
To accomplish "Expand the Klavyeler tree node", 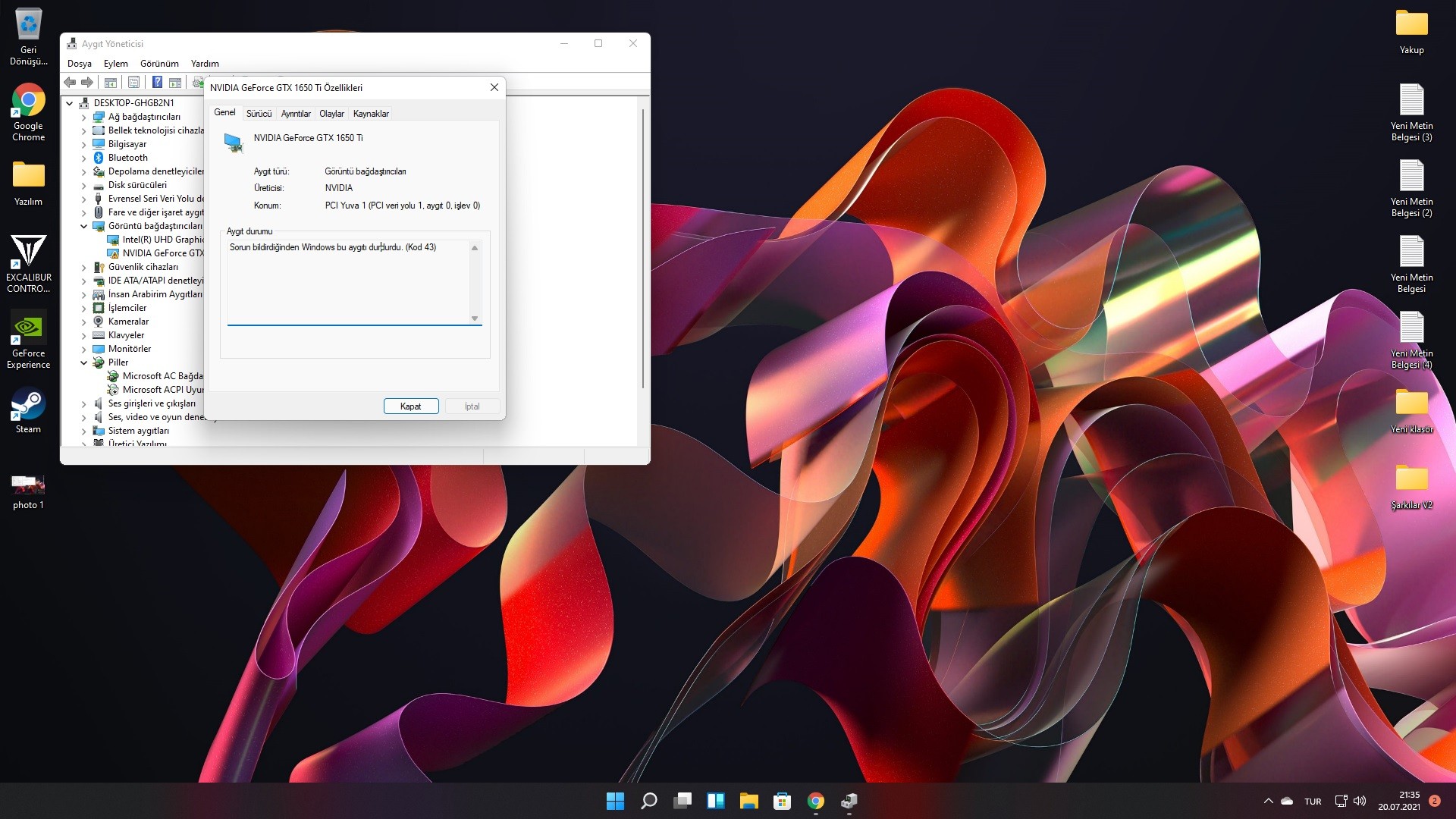I will (84, 335).
